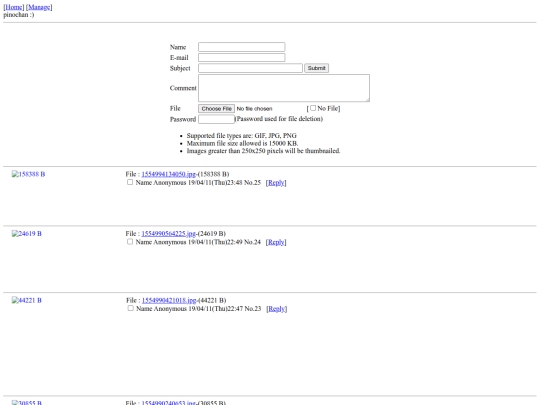Screen dimensions: 540x405
Task: Open broken thumbnail labeled 44221 B
Action: point(27,301)
